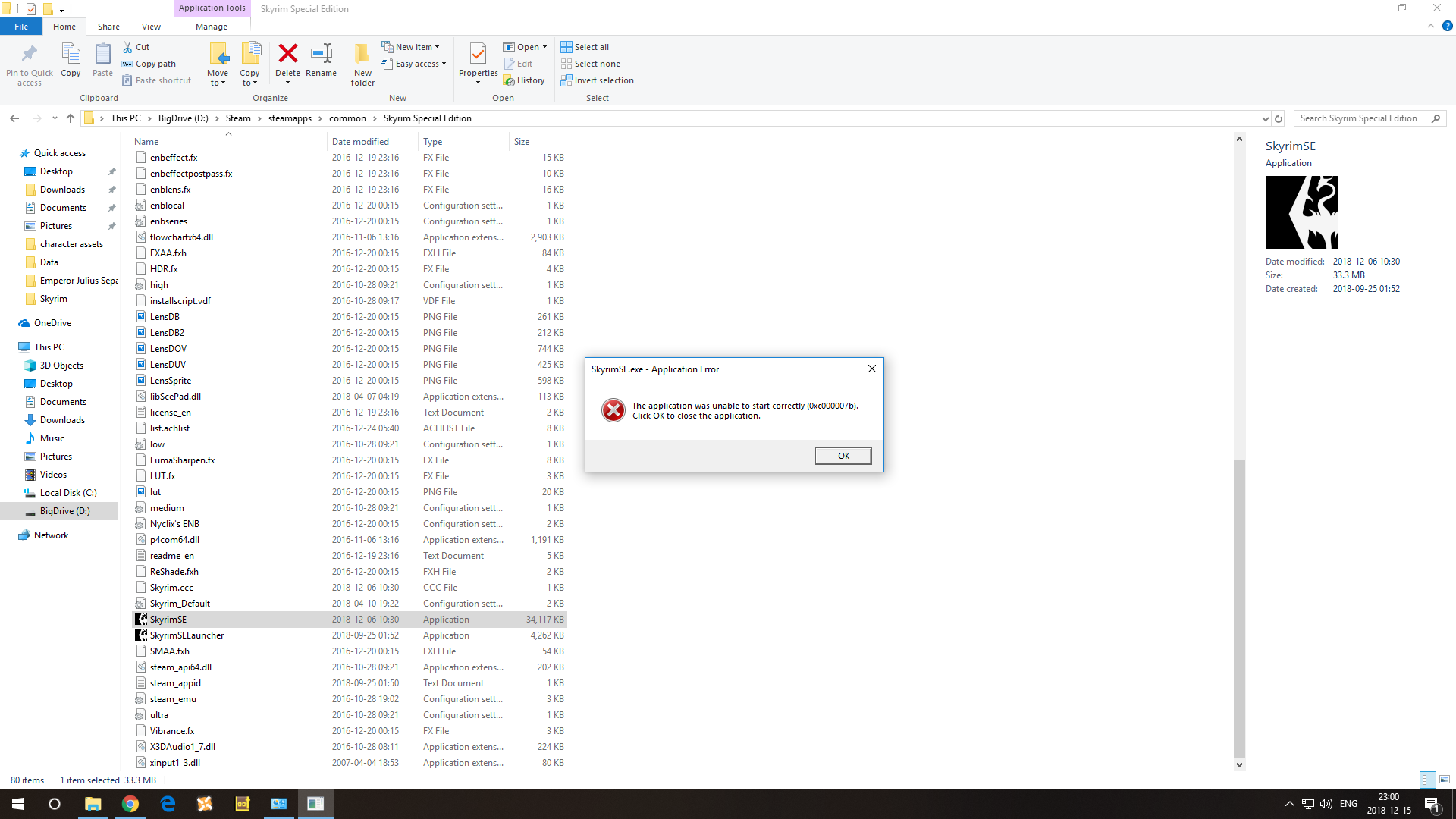This screenshot has height=819, width=1456.
Task: Launch Google Chrome from the taskbar
Action: click(x=130, y=804)
